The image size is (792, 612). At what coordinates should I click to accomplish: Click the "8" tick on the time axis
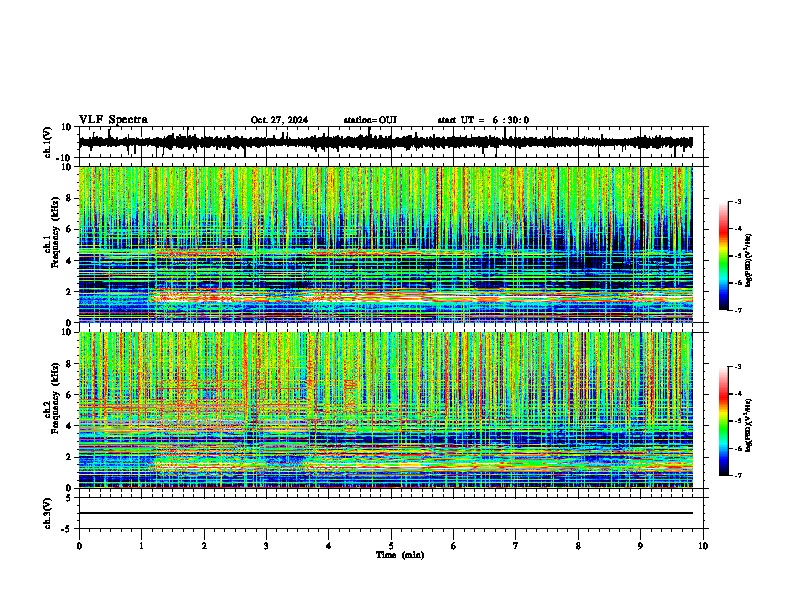578,546
